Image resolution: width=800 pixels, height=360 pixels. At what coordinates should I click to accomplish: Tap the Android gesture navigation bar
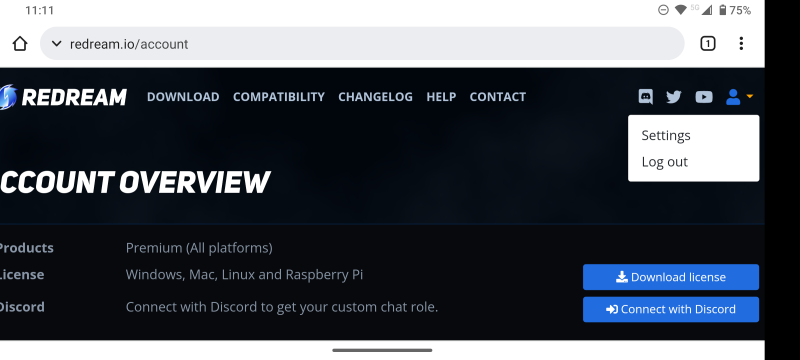(x=382, y=350)
